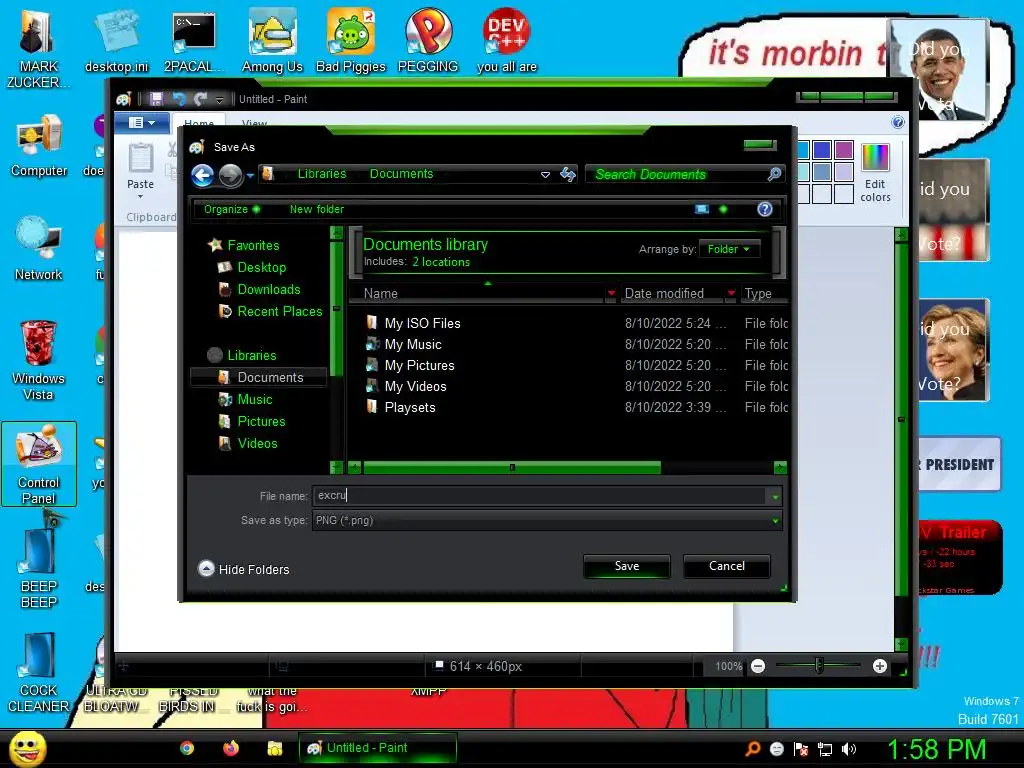
Task: Click Libraries in the address breadcrumb
Action: (322, 174)
